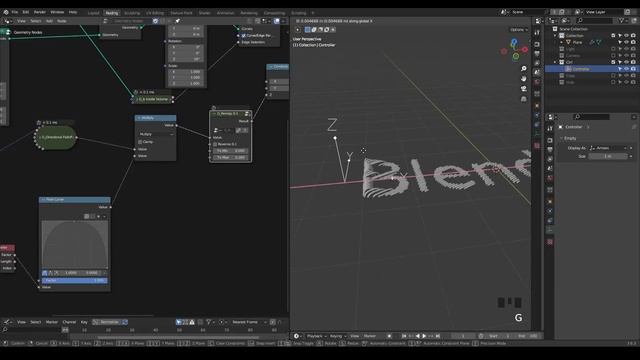Disable Controller render camera icon
The height and width of the screenshot is (360, 640).
(633, 69)
